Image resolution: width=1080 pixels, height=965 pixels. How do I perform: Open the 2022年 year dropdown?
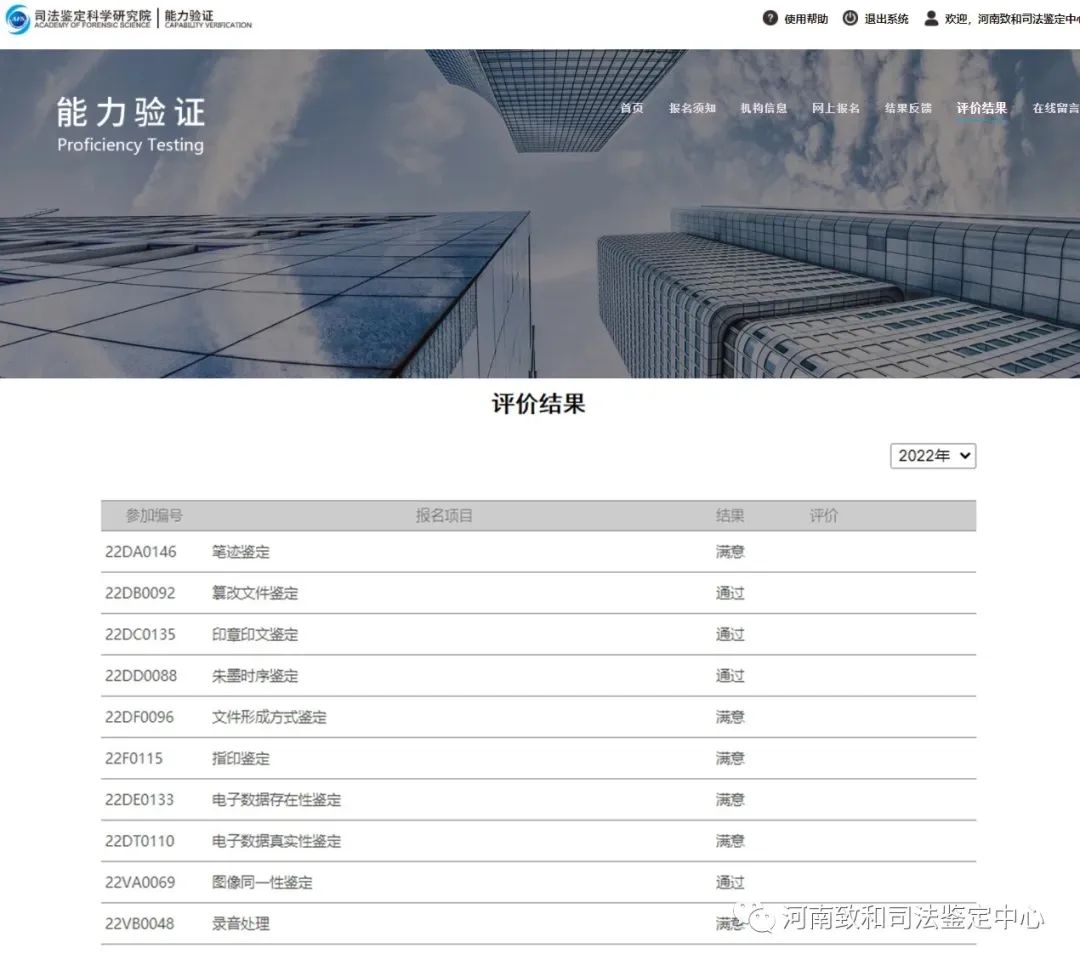(933, 456)
